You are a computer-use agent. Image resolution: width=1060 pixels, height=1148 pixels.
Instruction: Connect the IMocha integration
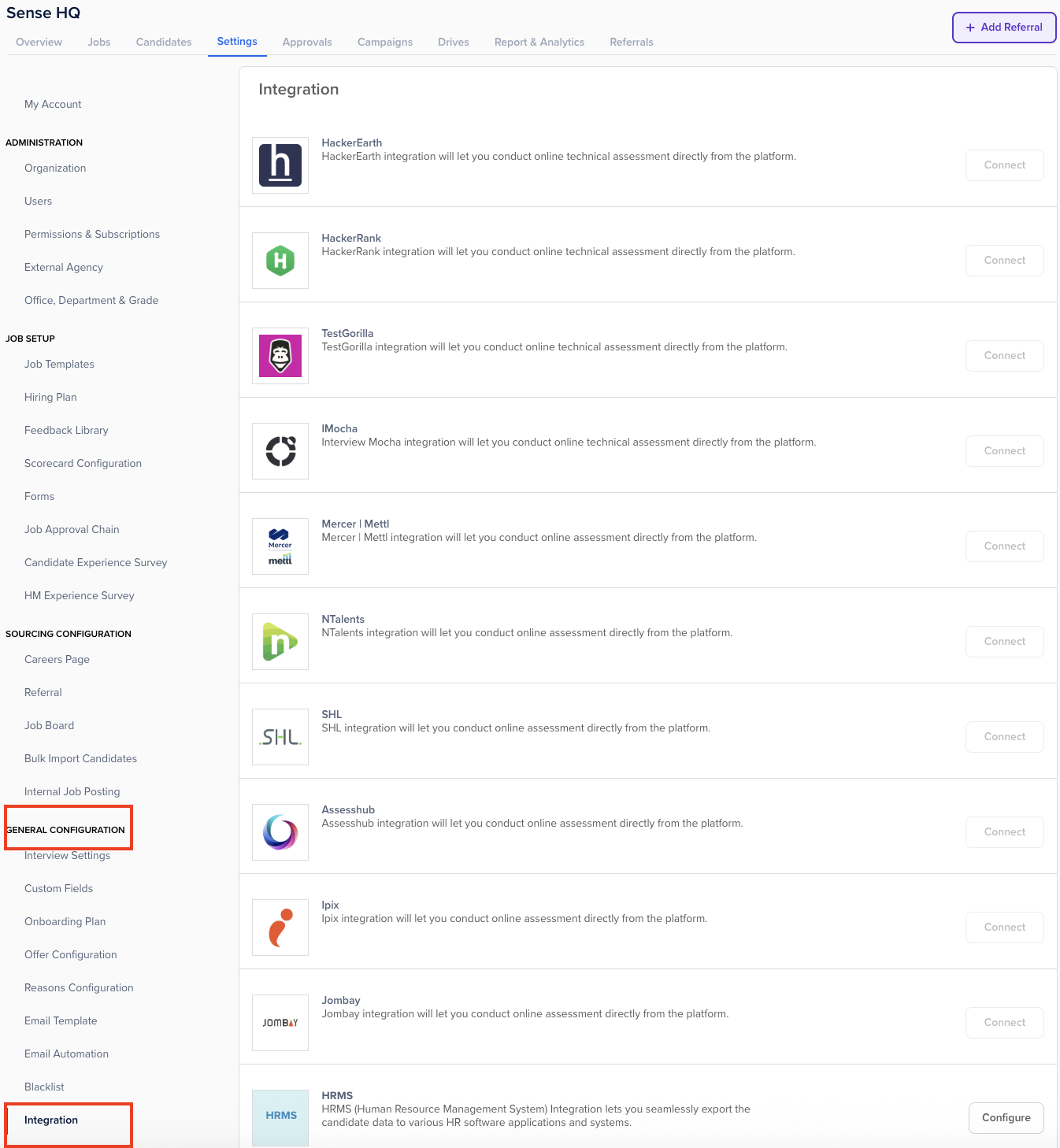(x=1005, y=451)
